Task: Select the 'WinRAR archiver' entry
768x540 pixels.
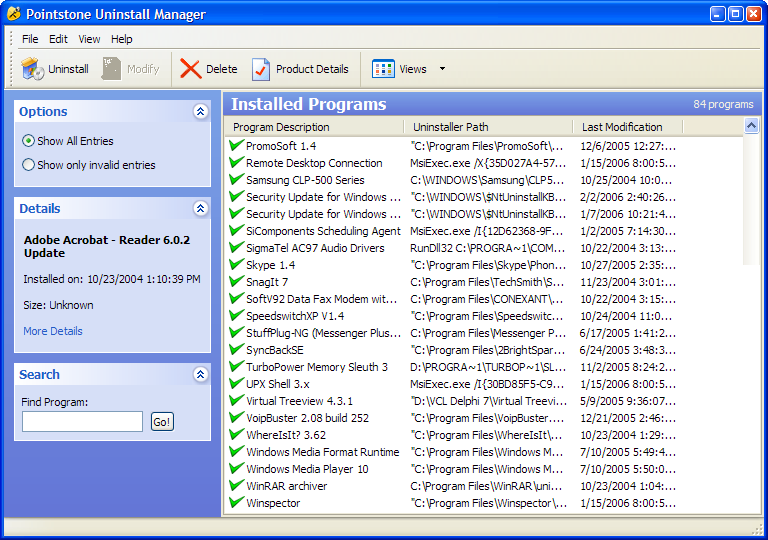Action: [453, 486]
